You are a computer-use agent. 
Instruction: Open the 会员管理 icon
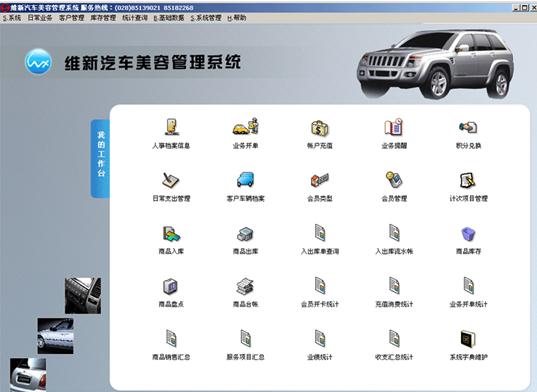394,179
